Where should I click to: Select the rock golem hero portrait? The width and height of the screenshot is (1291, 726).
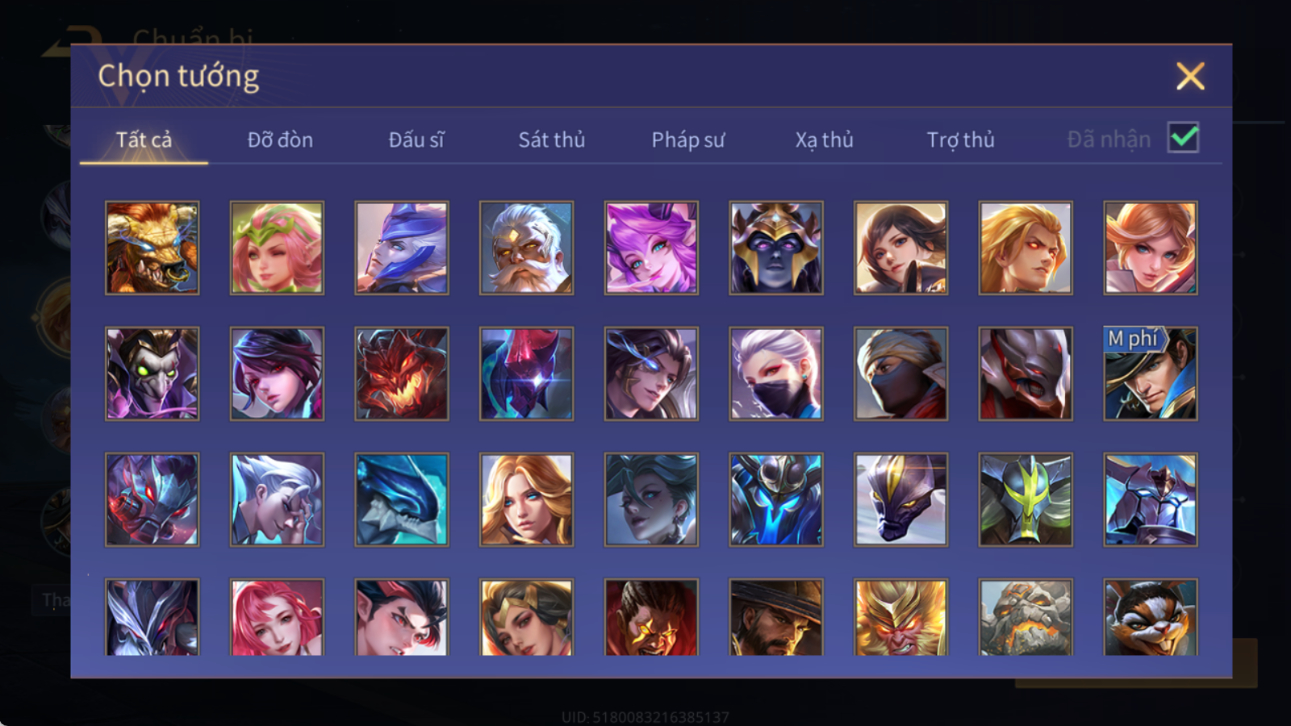click(1025, 617)
